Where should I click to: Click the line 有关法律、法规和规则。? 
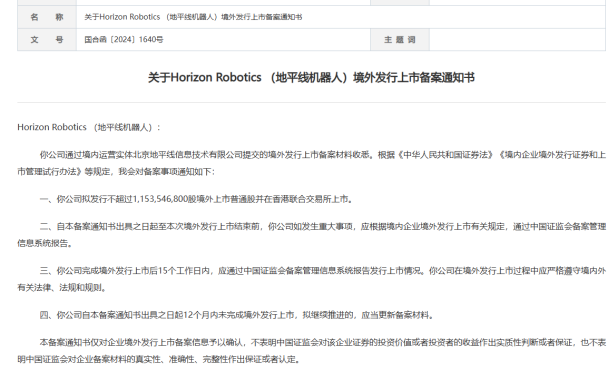tap(62, 288)
